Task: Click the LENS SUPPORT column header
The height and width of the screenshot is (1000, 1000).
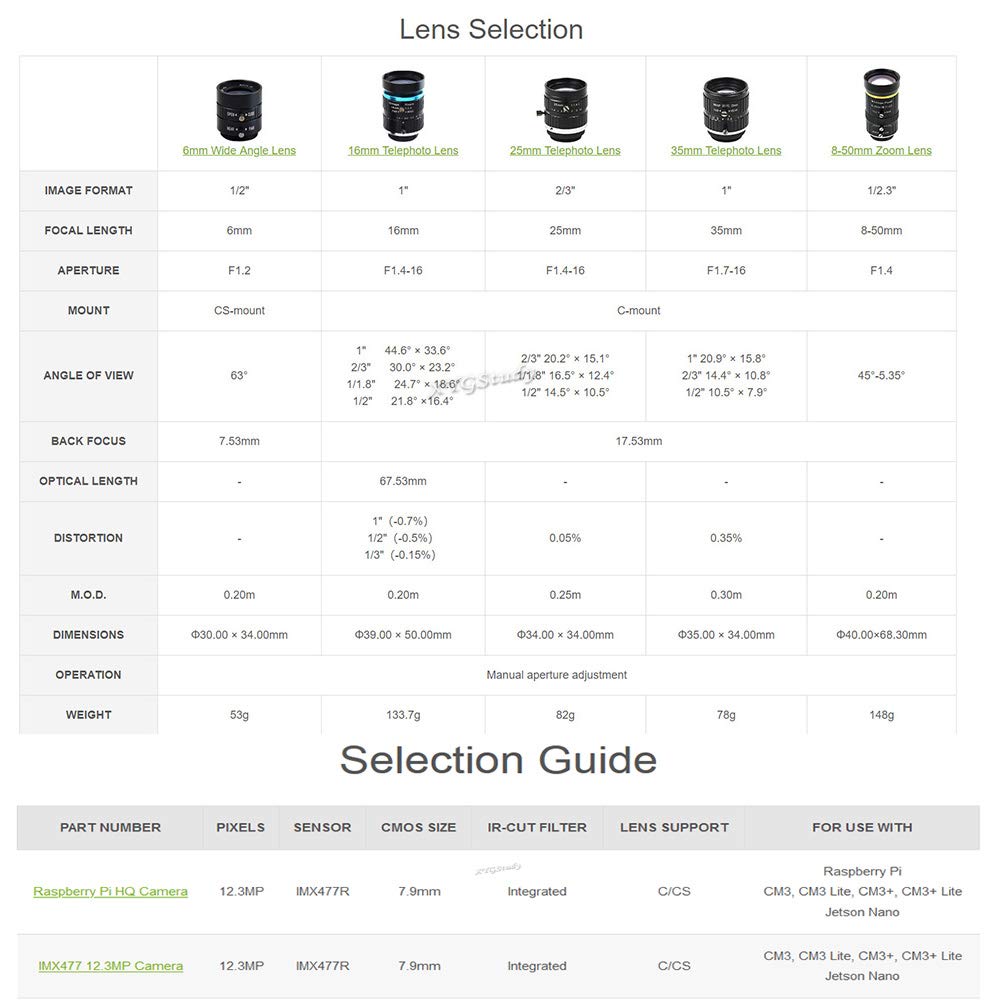Action: 674,827
